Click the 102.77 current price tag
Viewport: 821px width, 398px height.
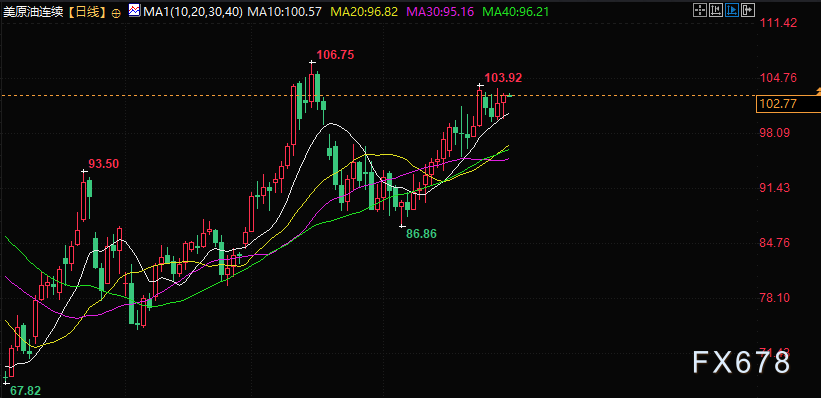point(788,104)
